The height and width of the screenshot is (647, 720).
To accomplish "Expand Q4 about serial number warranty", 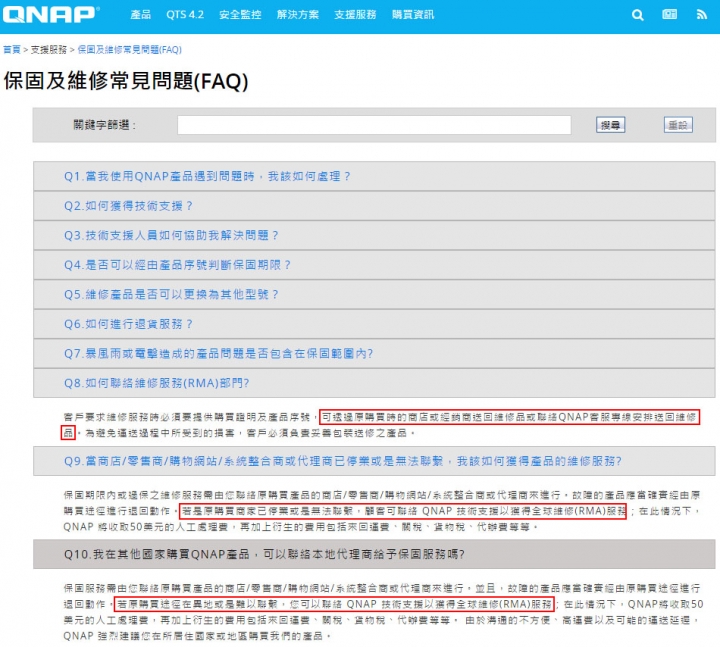I will click(374, 265).
